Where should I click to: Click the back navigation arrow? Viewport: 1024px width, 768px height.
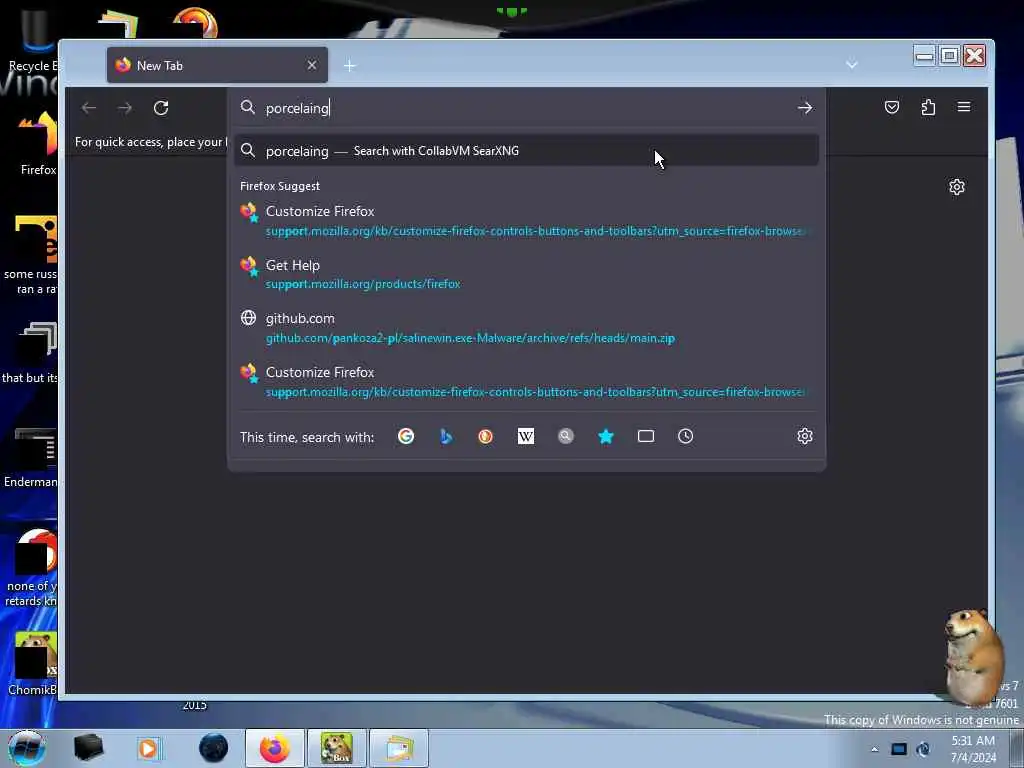tap(89, 108)
